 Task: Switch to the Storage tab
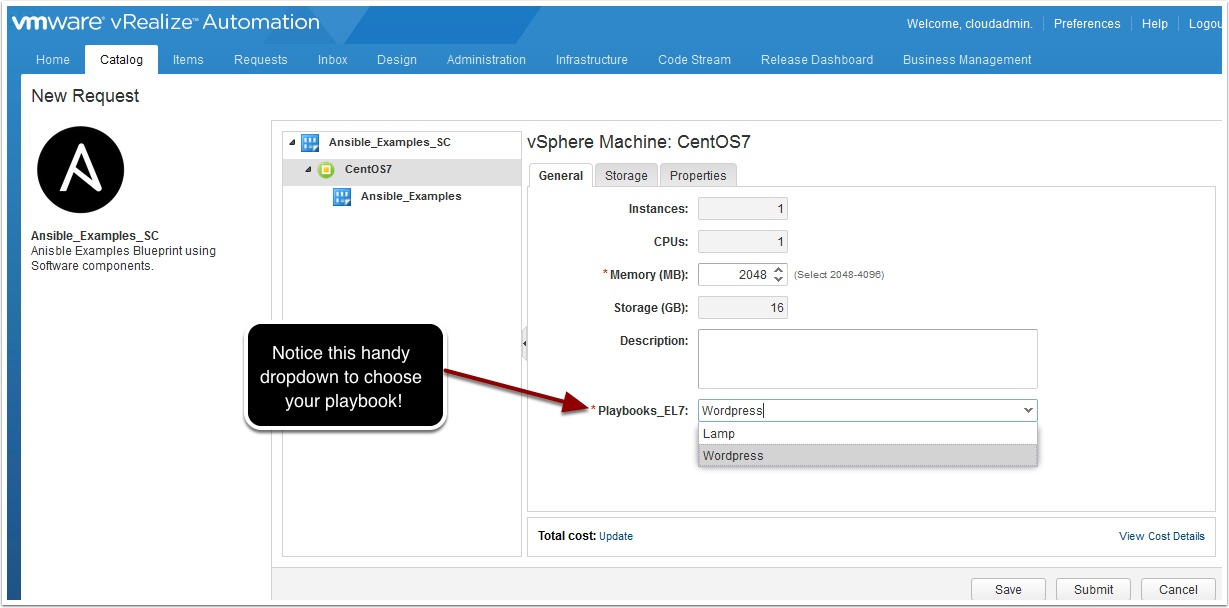click(626, 175)
